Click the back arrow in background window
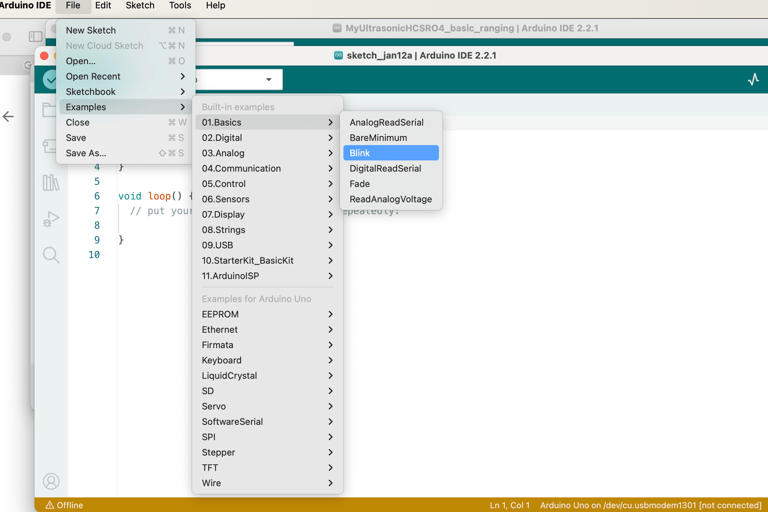This screenshot has height=512, width=768. [x=8, y=117]
